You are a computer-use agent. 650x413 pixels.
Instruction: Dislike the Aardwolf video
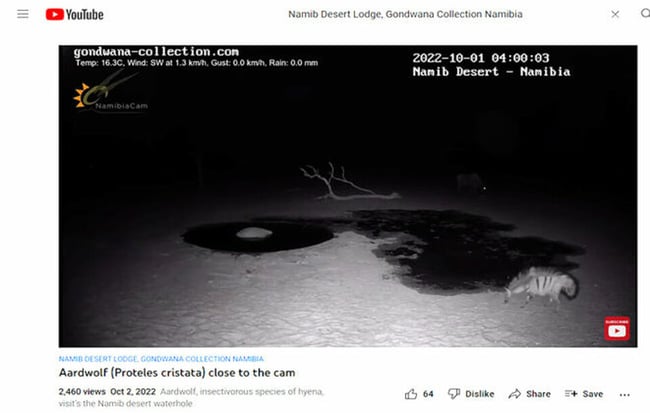pos(471,394)
